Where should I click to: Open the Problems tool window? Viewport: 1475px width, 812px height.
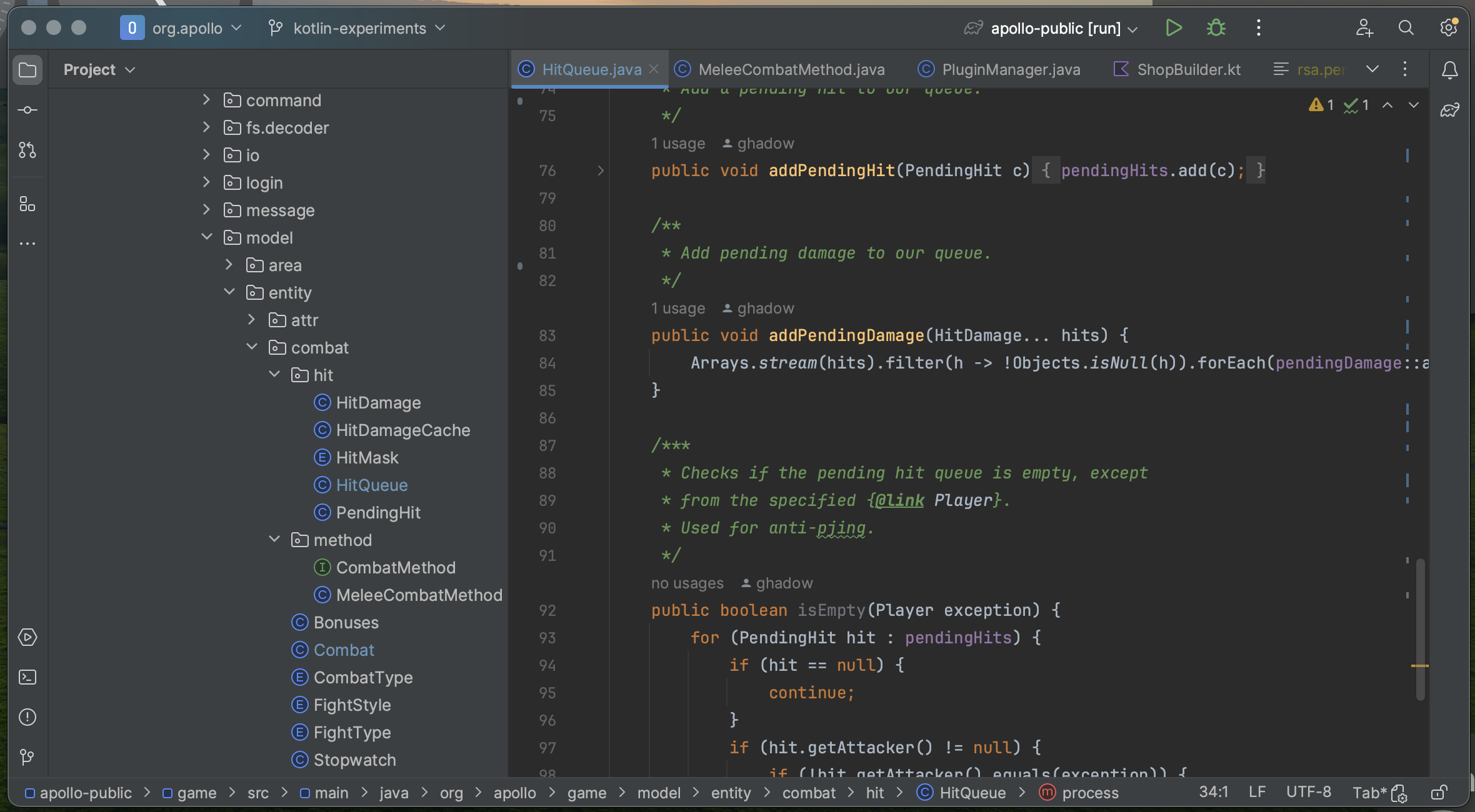pyautogui.click(x=27, y=717)
